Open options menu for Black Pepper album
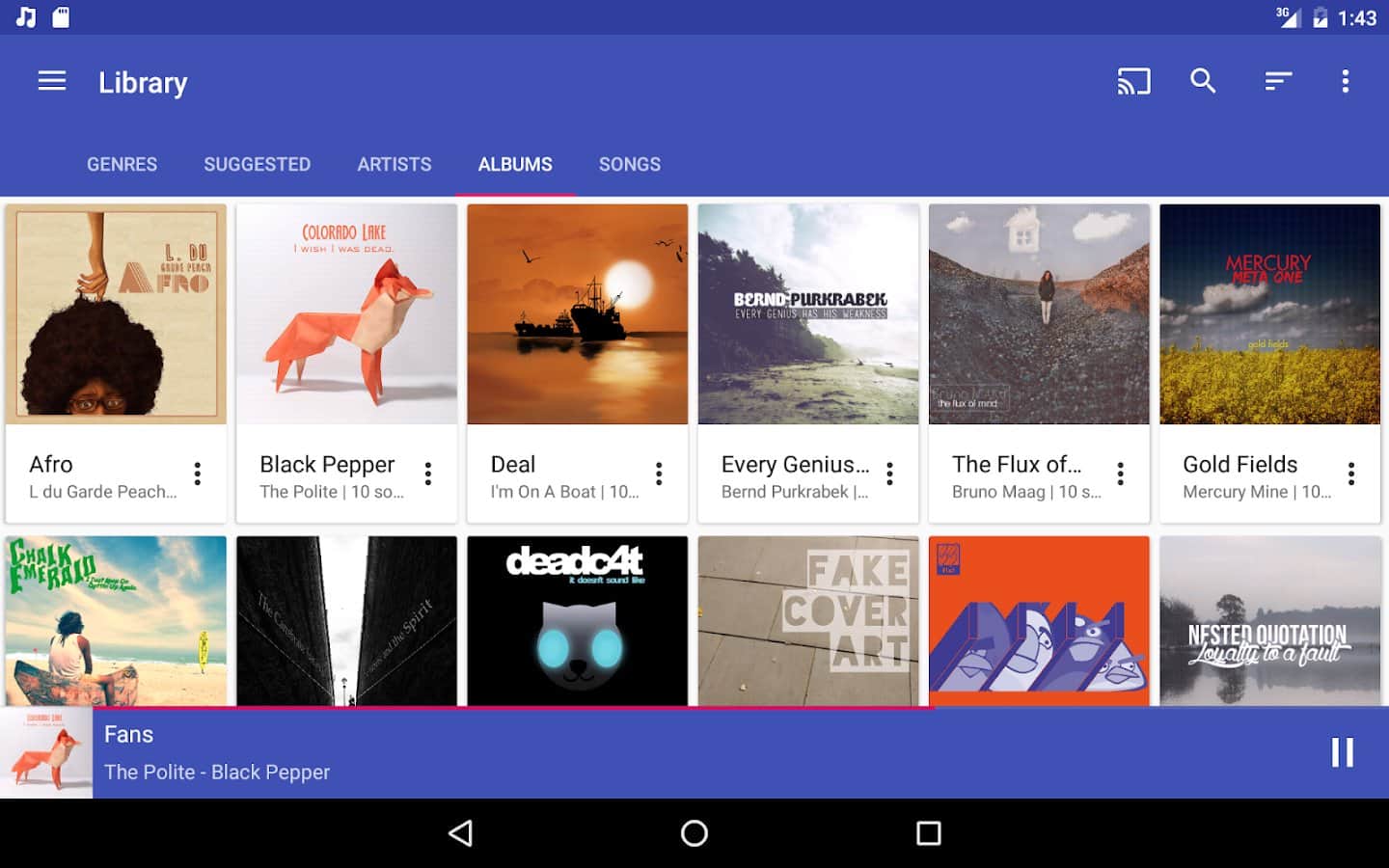Viewport: 1389px width, 868px height. click(x=428, y=474)
